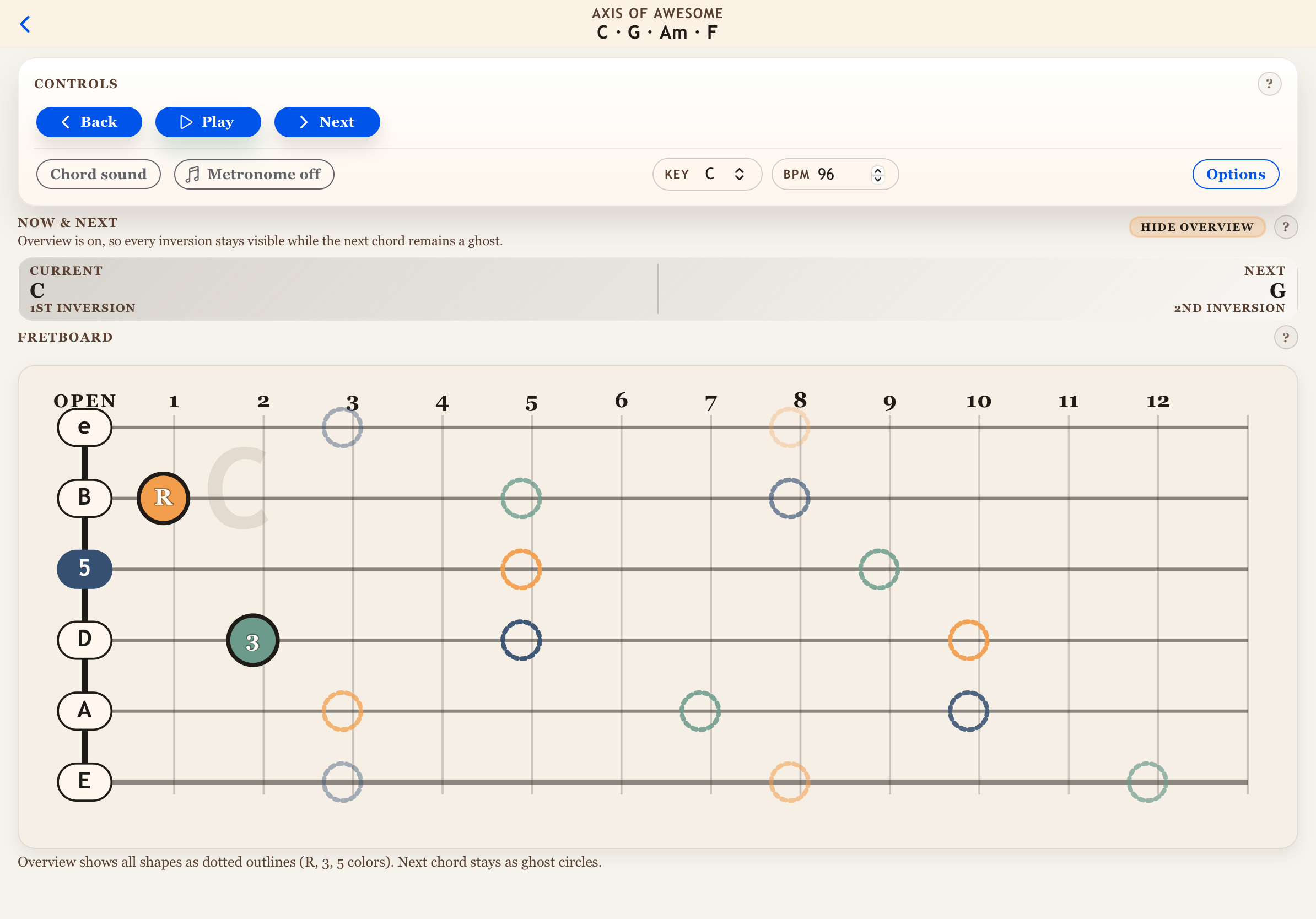Open the KEY selector dropdown
The image size is (1316, 919).
[707, 174]
